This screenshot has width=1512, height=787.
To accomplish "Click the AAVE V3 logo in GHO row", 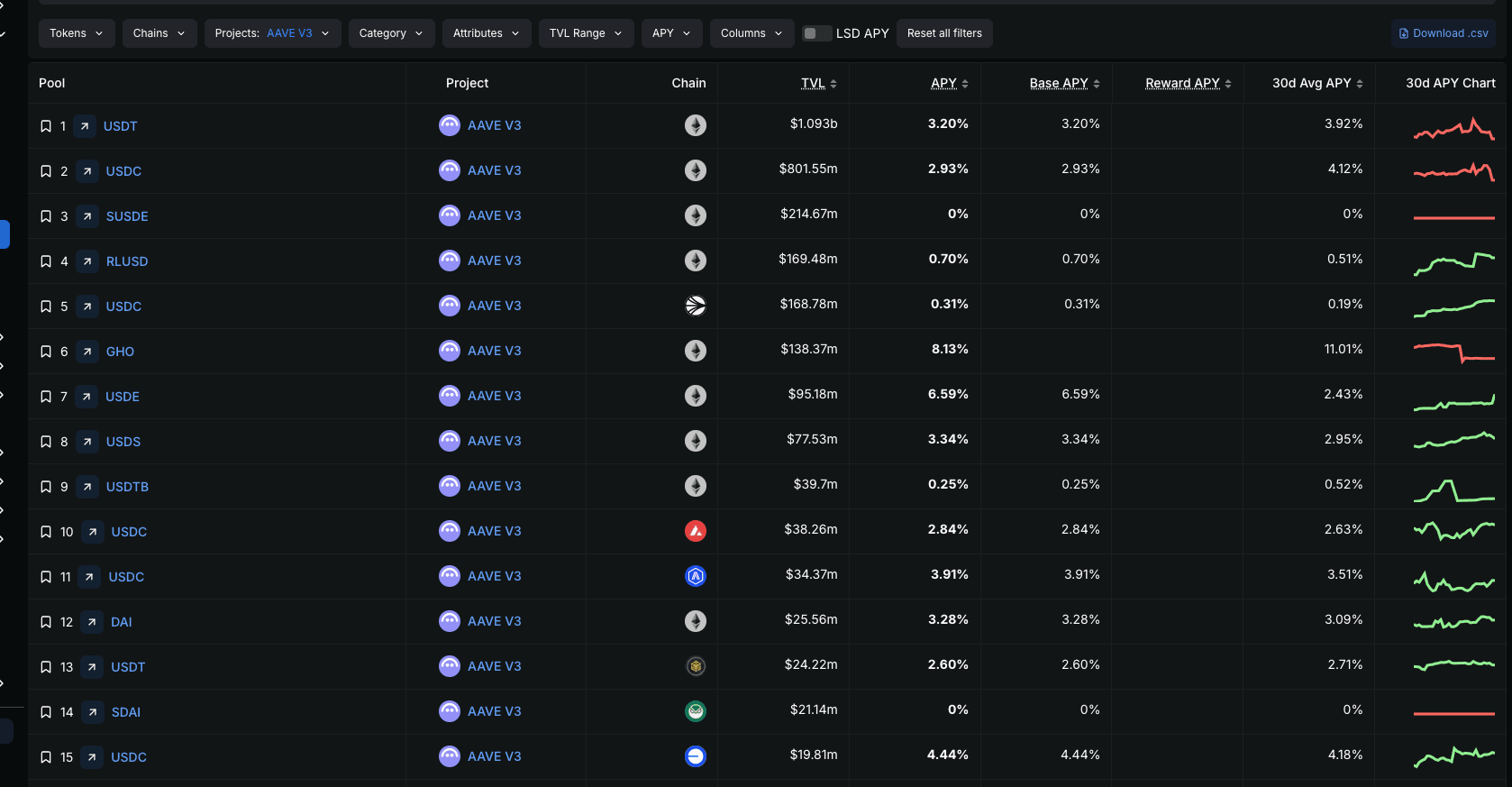I will (x=450, y=351).
